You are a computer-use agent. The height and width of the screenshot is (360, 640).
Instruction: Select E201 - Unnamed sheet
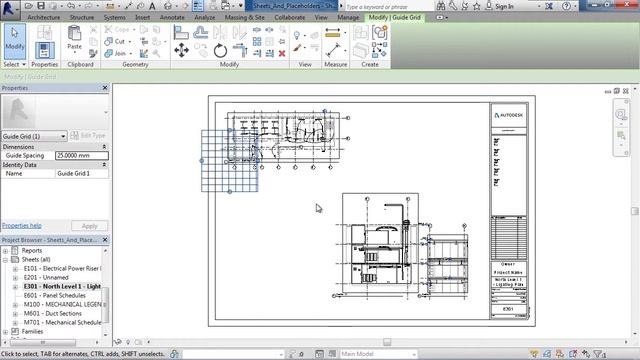[46, 278]
